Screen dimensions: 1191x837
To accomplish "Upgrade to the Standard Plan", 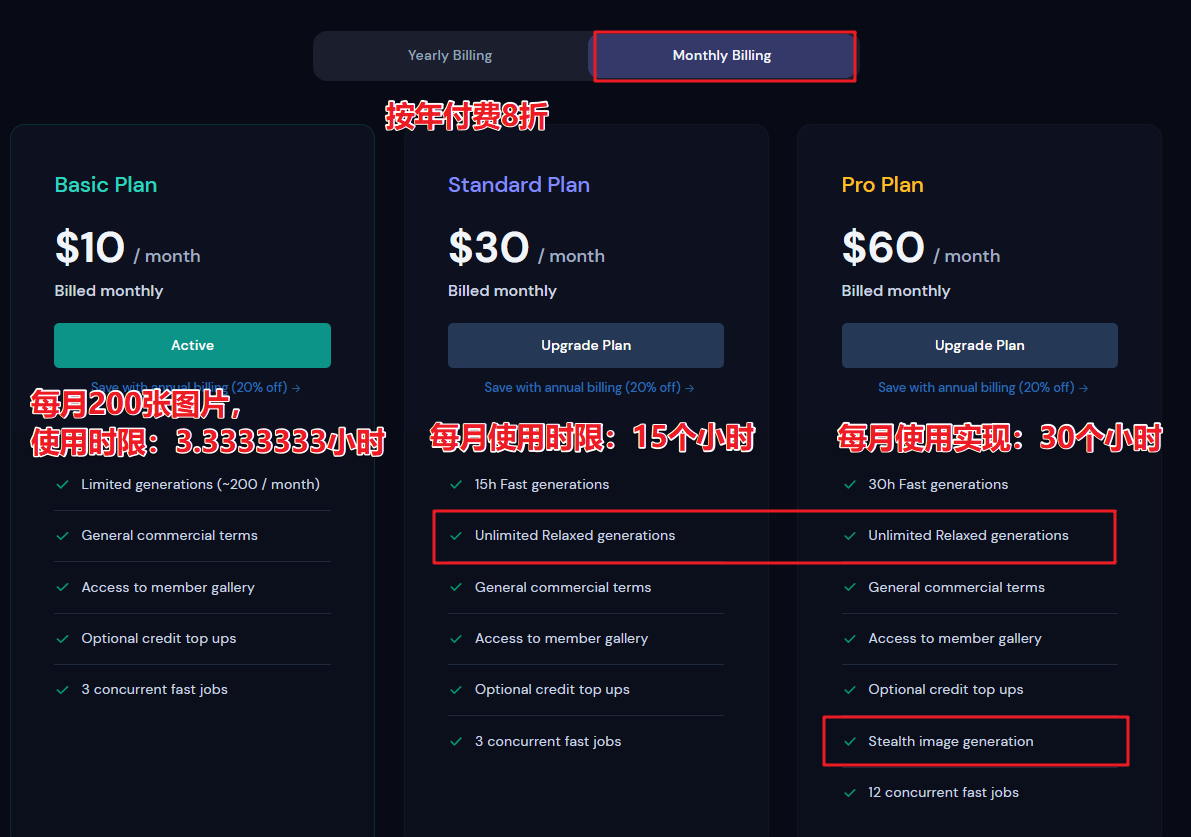I will pos(586,346).
